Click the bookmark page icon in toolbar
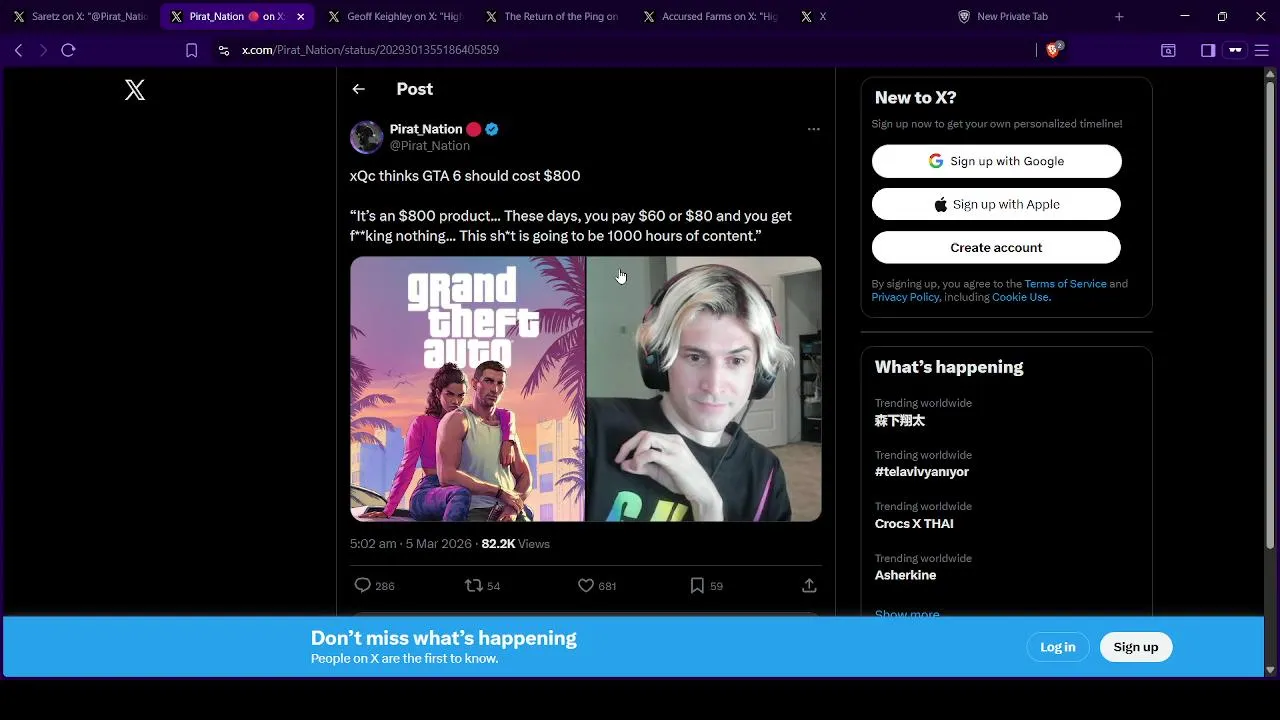The height and width of the screenshot is (720, 1280). [x=192, y=50]
